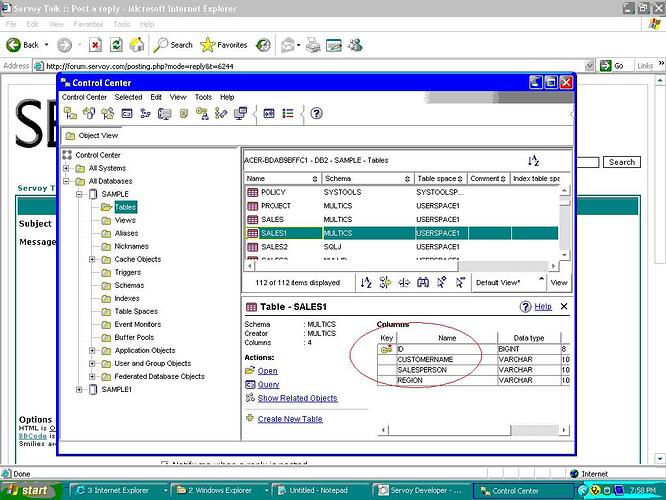Open the Task Center toolbar icon
This screenshot has width=666, height=500.
point(145,113)
